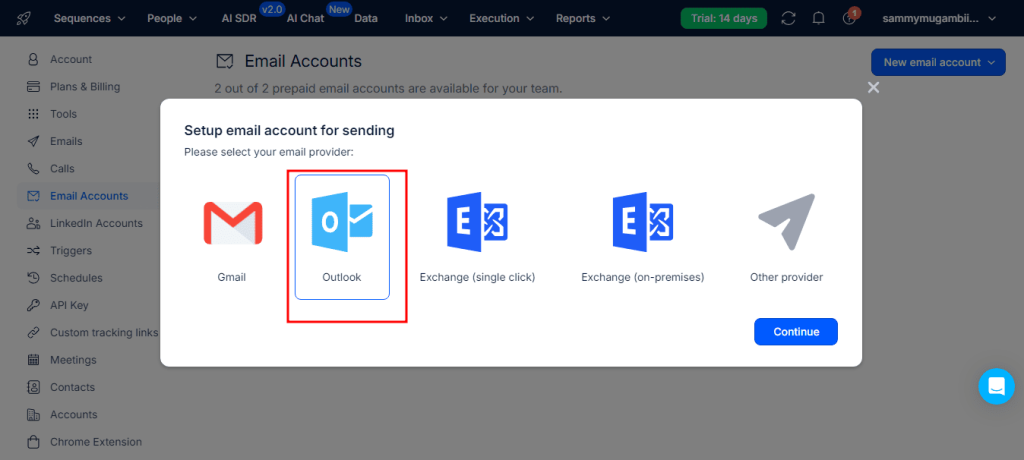Screen dimensions: 1024x460
Task: Go to Meetings in sidebar
Action: coord(73,360)
